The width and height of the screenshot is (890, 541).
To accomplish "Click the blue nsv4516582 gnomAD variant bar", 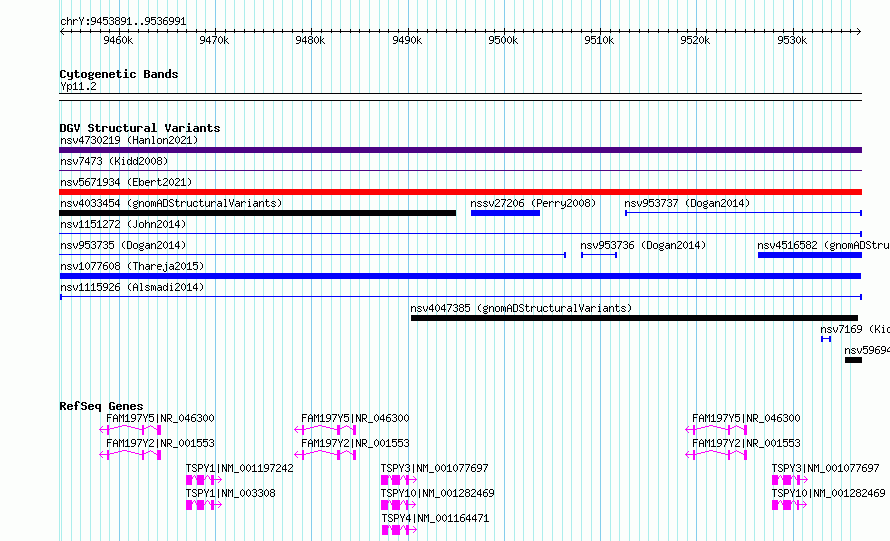I will point(810,255).
